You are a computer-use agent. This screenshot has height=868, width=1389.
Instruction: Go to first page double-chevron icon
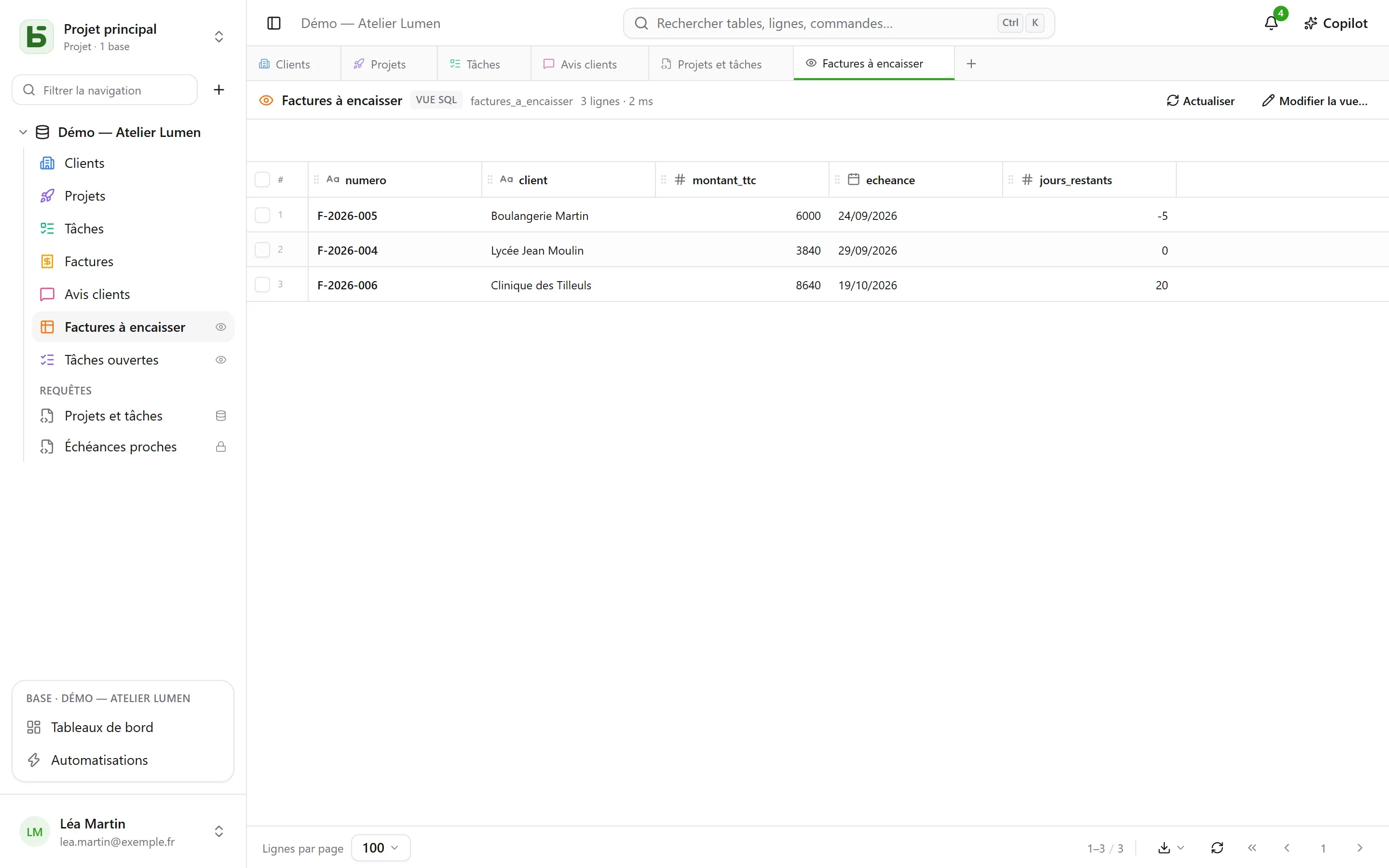click(x=1253, y=848)
